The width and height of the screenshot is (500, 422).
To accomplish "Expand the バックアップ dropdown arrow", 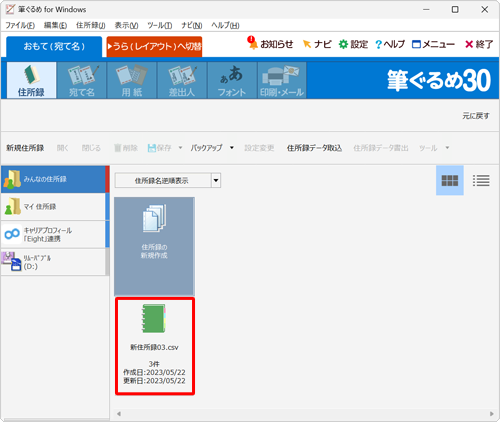I will [x=232, y=148].
